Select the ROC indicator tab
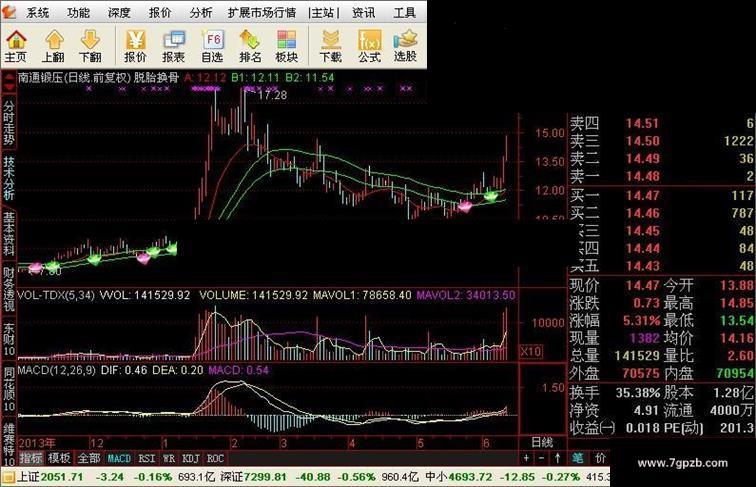Viewport: 756px width, 487px height. pyautogui.click(x=215, y=458)
